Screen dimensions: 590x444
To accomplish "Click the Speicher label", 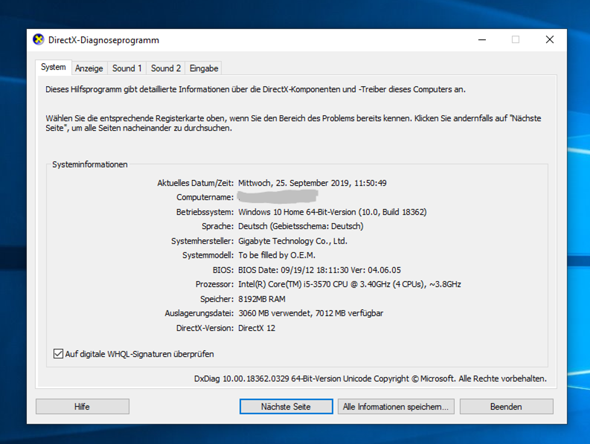I will point(217,299).
